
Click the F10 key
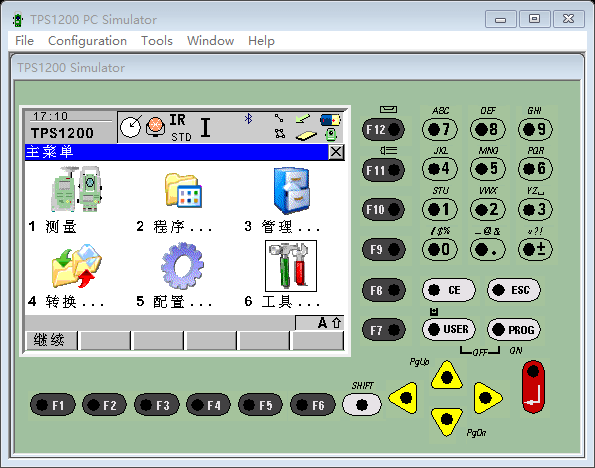tap(383, 209)
